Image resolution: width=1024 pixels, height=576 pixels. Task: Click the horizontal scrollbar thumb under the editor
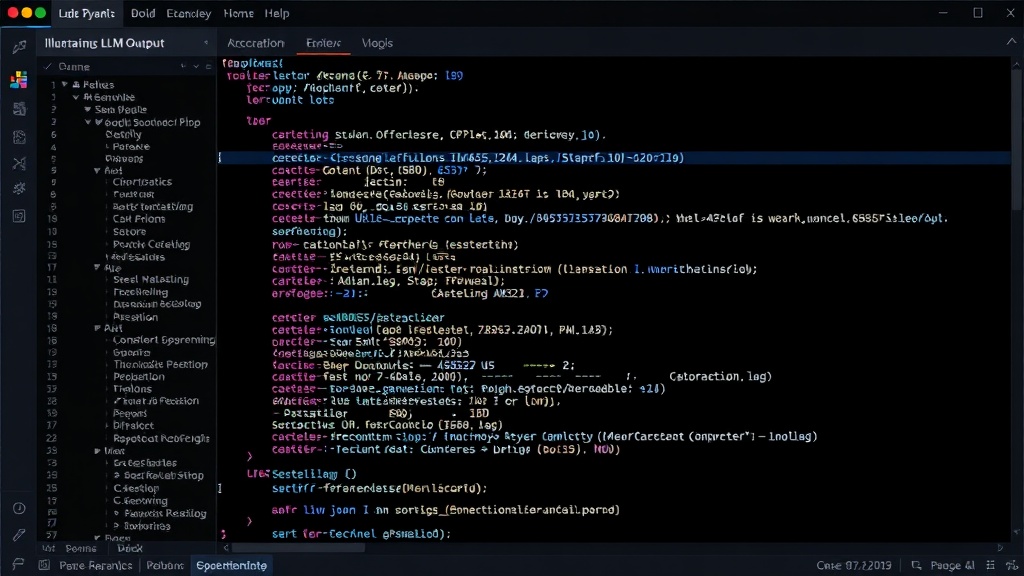click(x=298, y=548)
